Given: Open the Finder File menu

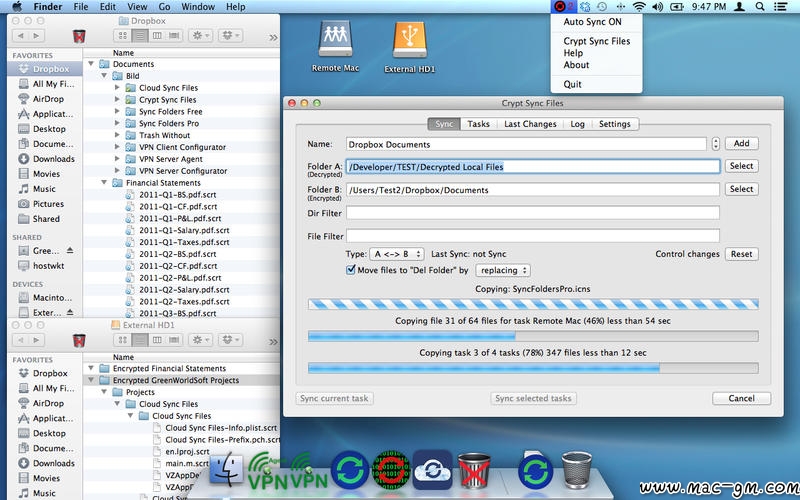Looking at the screenshot, I should (81, 7).
